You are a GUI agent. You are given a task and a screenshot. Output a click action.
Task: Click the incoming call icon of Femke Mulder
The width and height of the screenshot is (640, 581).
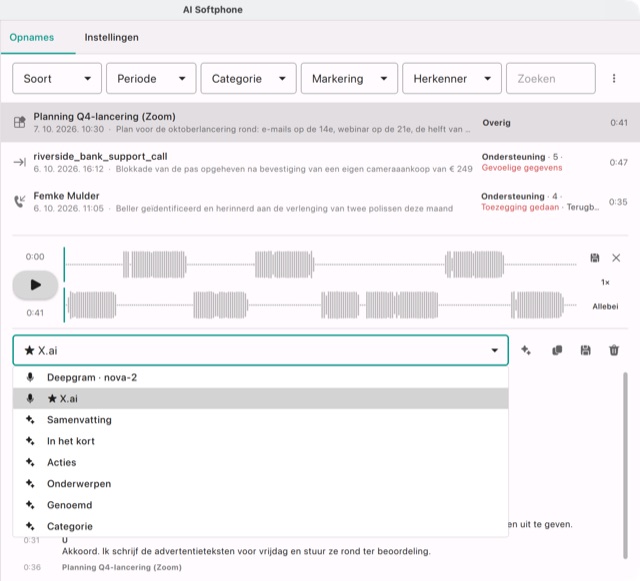pos(20,201)
